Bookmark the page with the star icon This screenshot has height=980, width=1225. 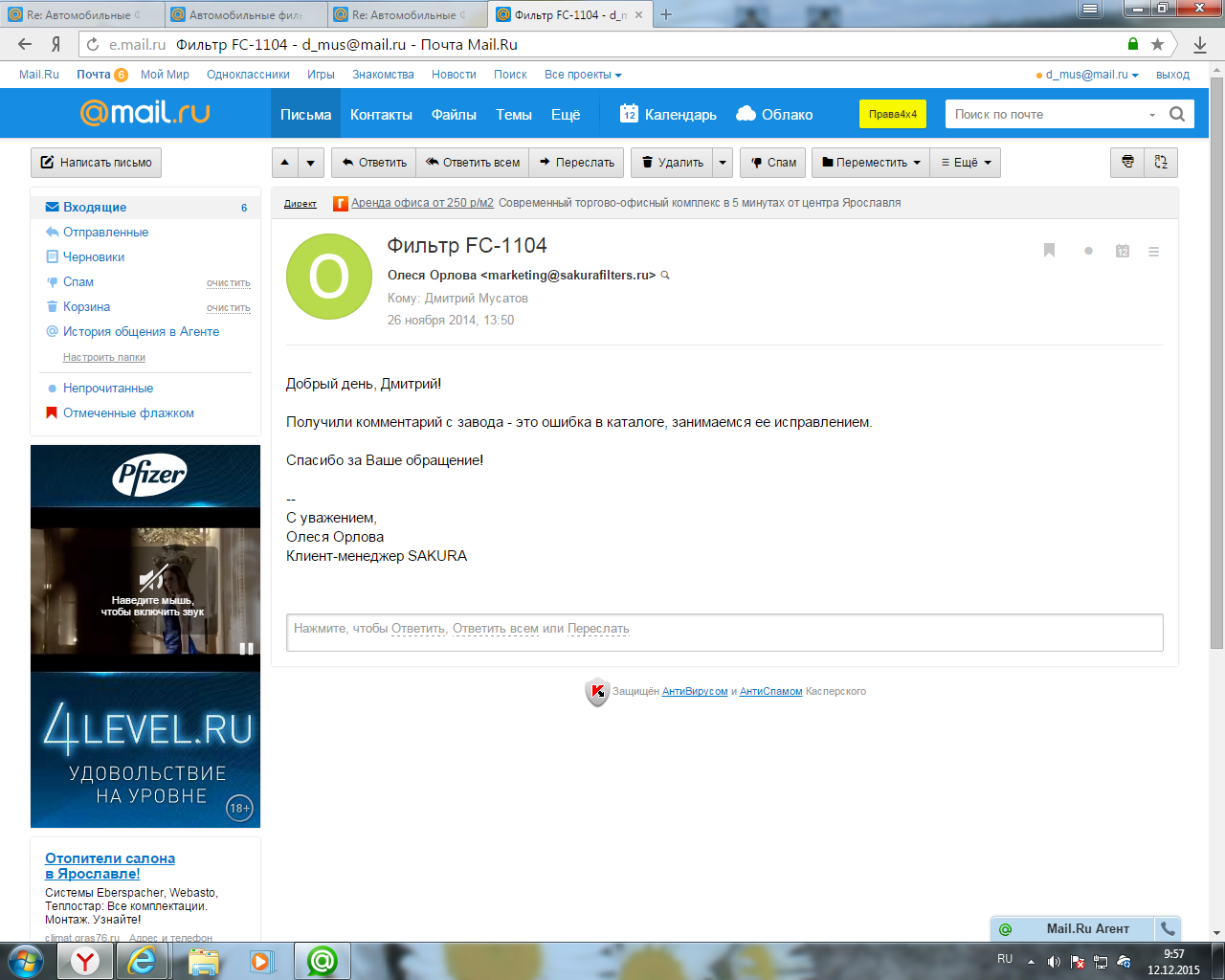click(x=1157, y=44)
